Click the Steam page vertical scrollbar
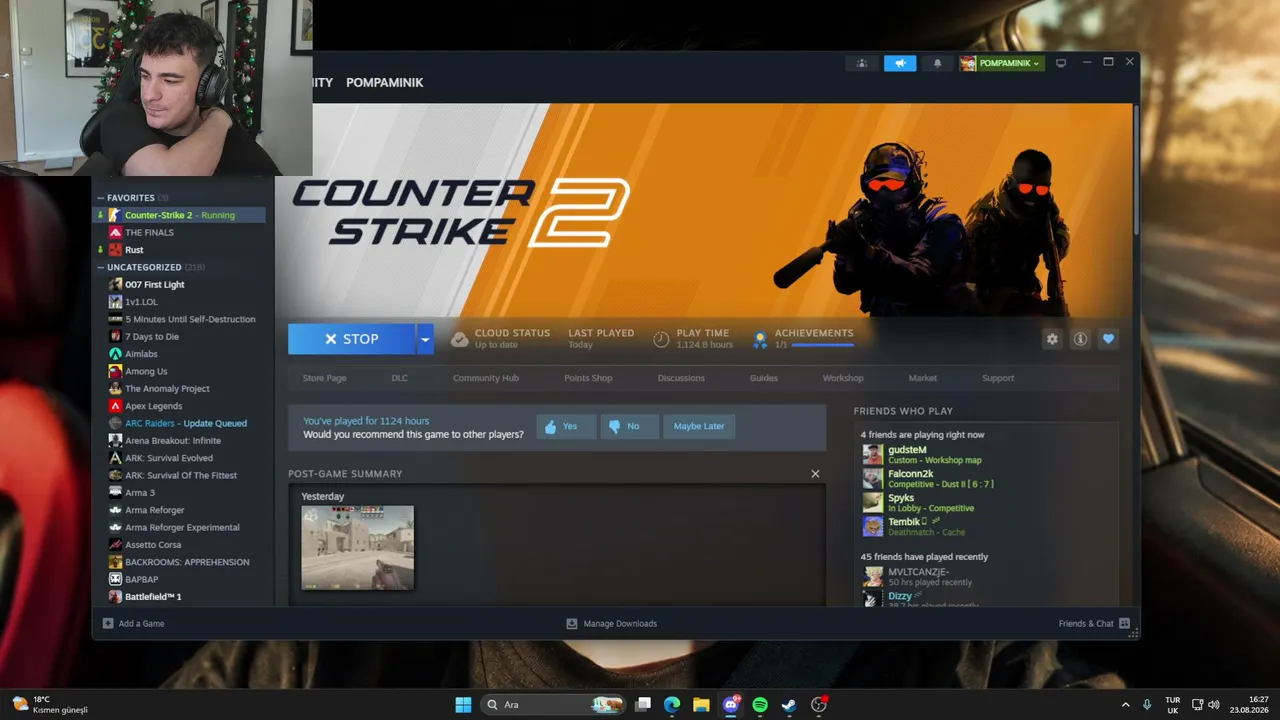 [1134, 170]
